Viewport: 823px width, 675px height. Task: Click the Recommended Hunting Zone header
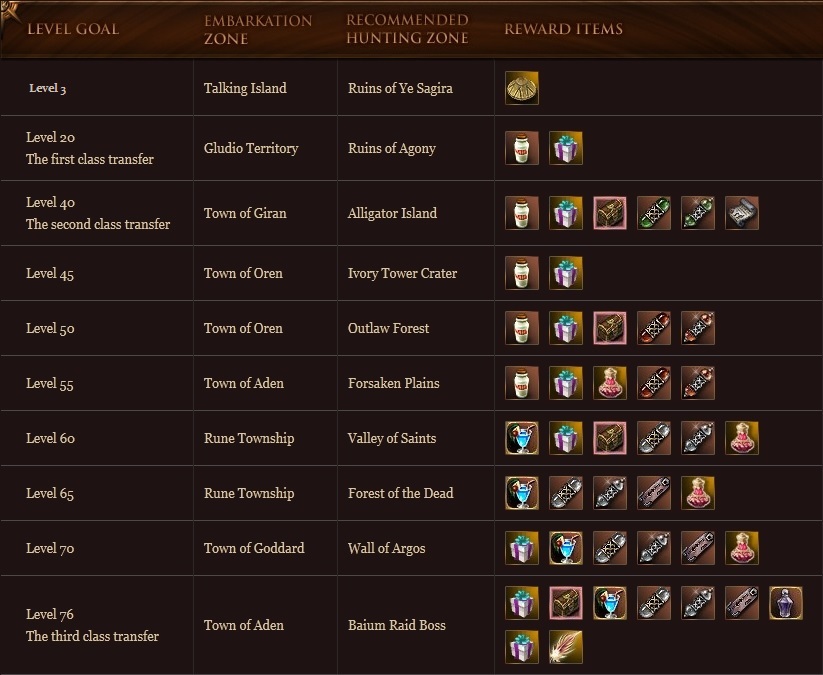coord(407,29)
